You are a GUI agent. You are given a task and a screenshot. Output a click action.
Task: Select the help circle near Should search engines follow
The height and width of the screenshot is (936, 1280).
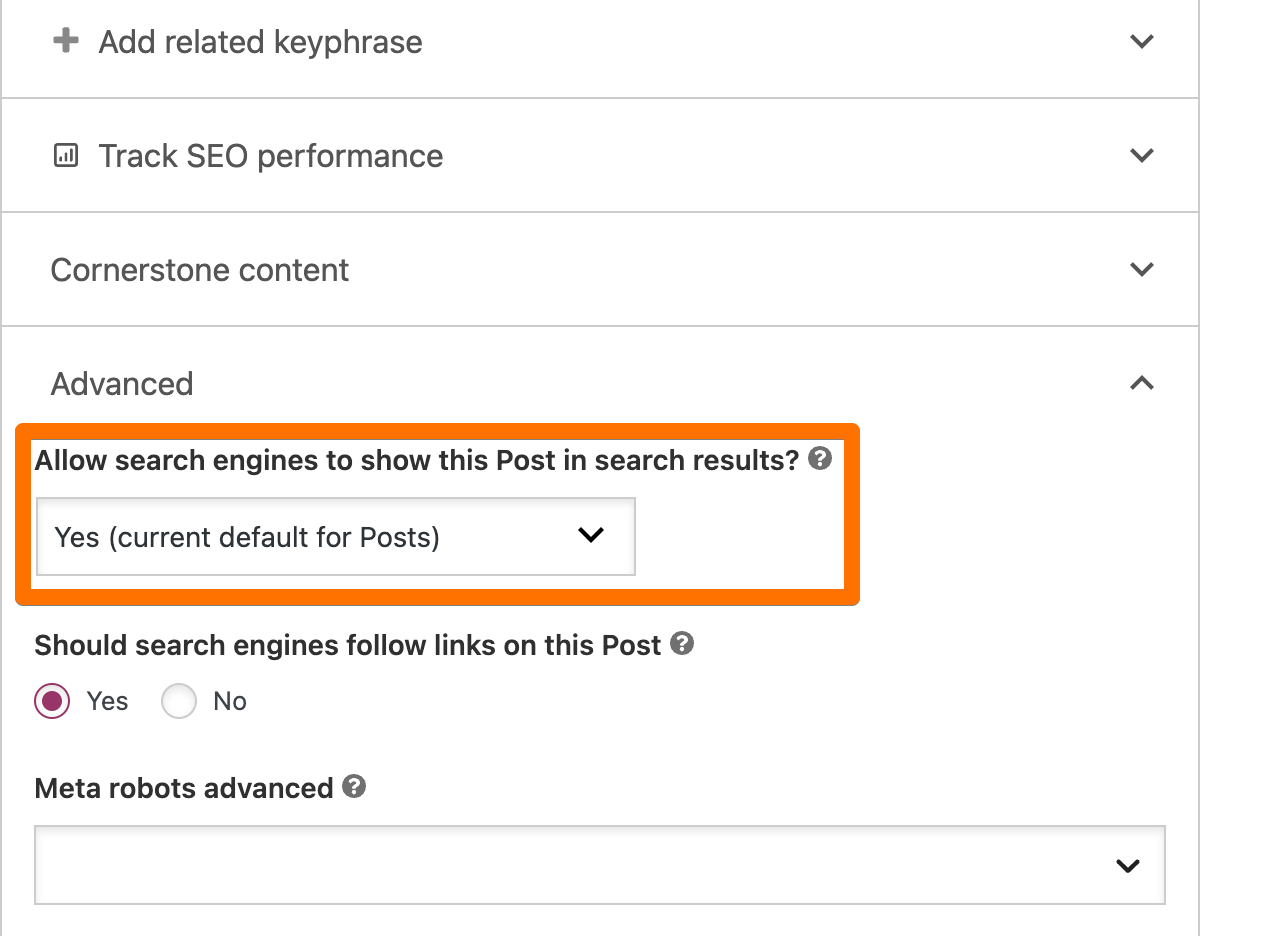[682, 644]
